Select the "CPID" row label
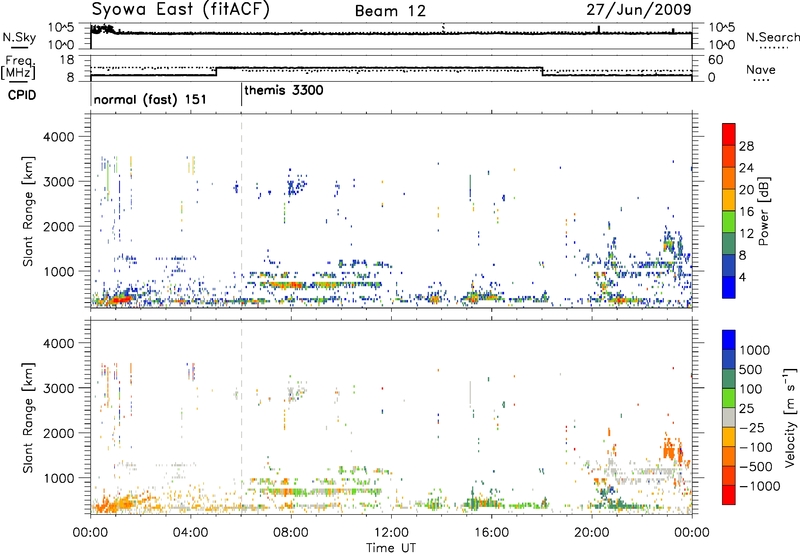Screen dimensions: 800x554 coord(22,95)
